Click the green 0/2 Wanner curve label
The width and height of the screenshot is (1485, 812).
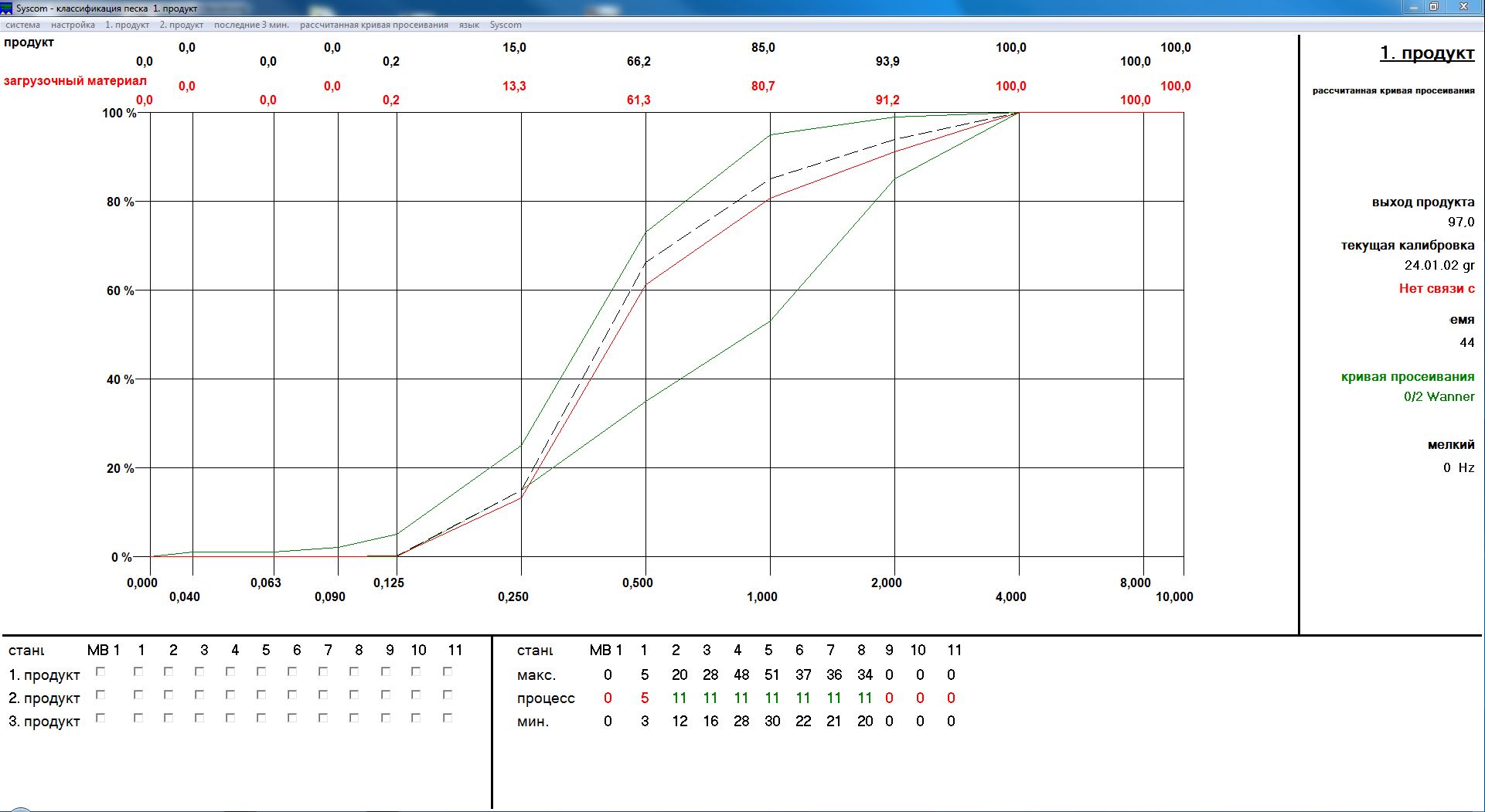(1438, 396)
